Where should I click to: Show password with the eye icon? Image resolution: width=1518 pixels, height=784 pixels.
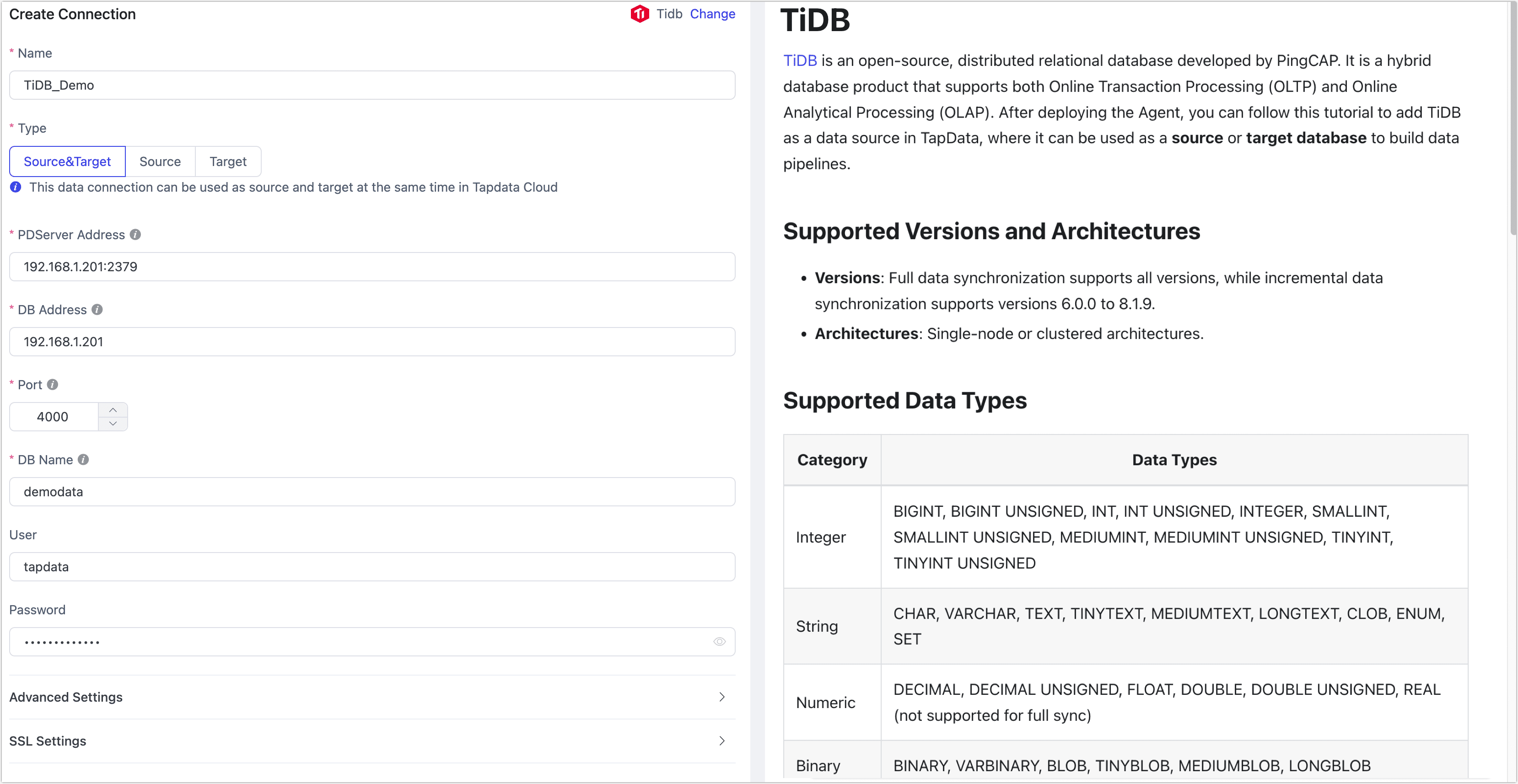click(x=719, y=641)
